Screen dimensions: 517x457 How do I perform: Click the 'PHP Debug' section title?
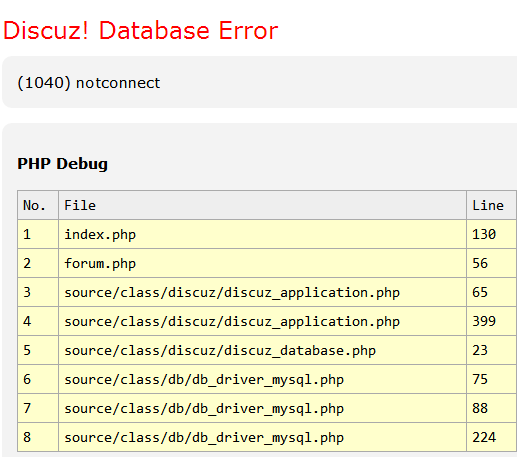coord(62,164)
